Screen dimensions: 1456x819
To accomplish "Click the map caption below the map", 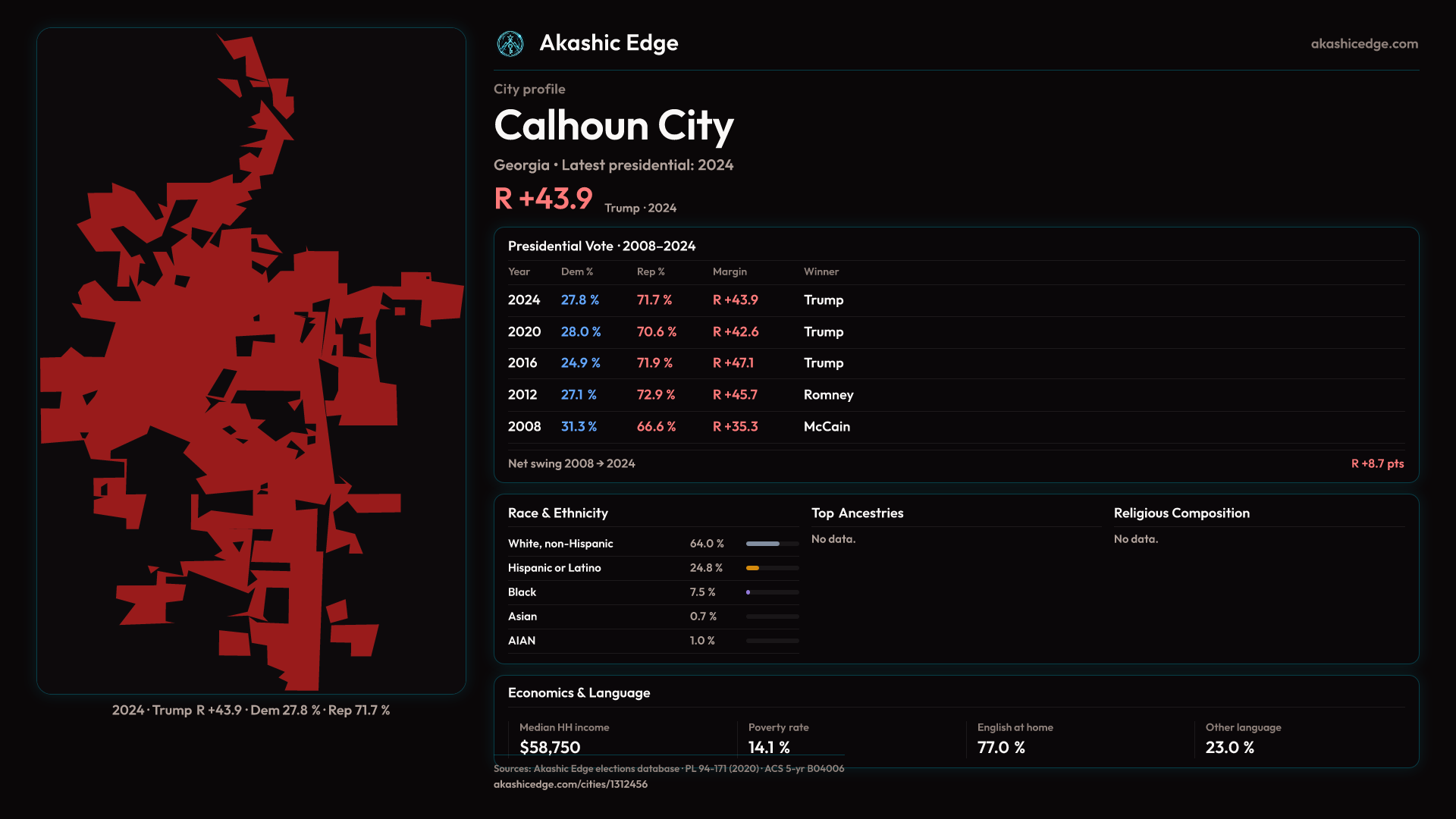I will click(251, 711).
